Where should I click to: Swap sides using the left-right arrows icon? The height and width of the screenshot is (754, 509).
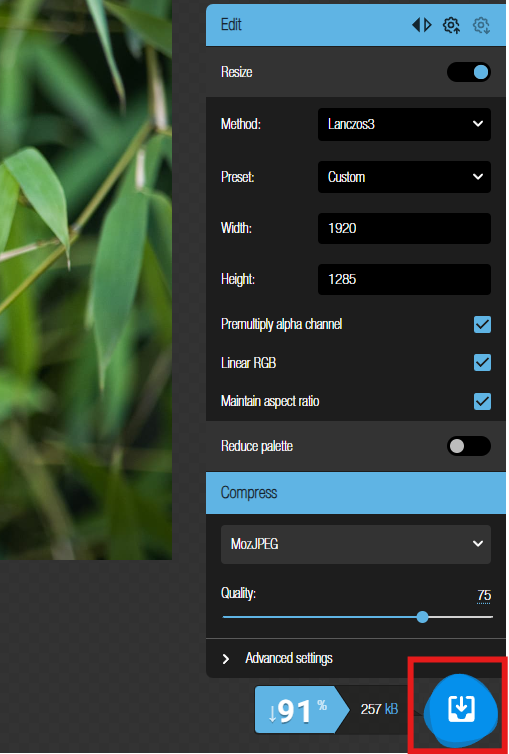422,25
